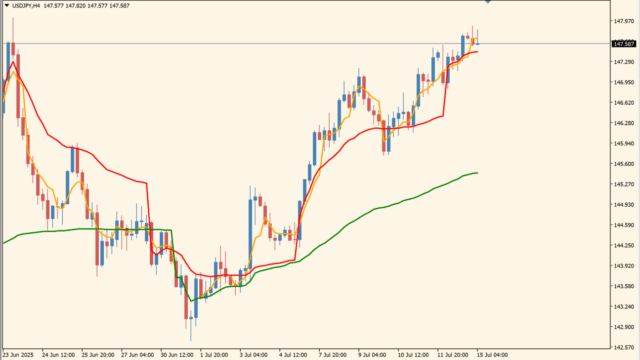Click the 145.940 price axis label
640x360 pixels.
click(624, 143)
